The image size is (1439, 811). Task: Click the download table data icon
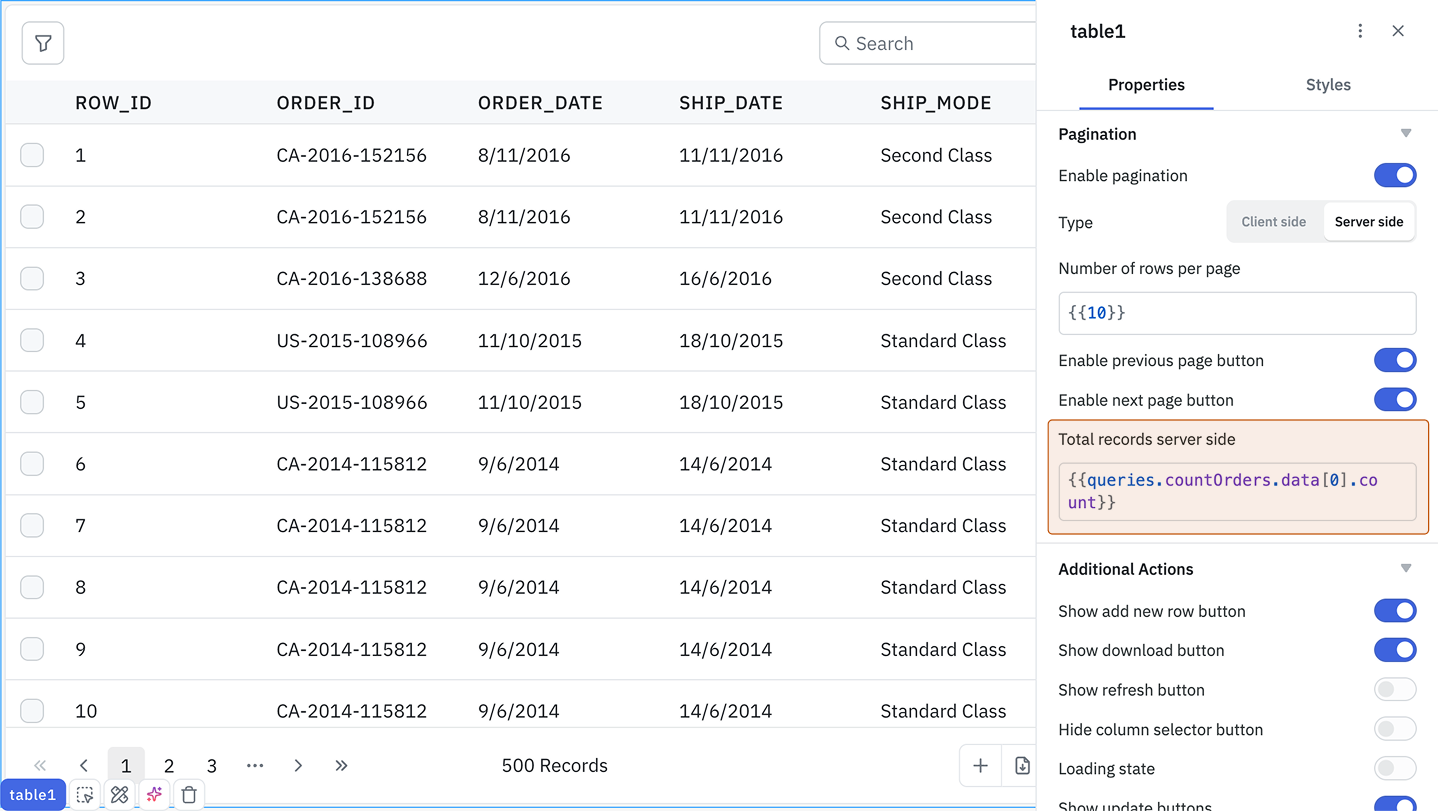tap(1022, 765)
